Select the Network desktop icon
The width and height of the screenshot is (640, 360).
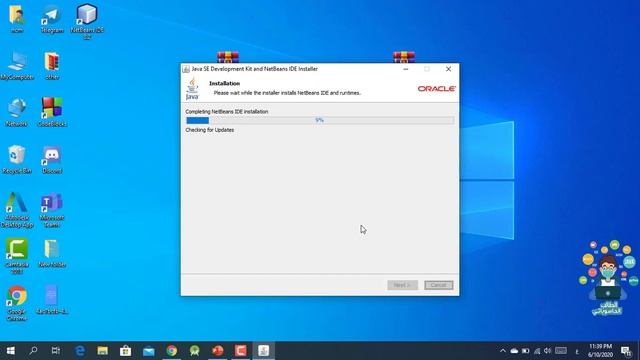click(x=17, y=113)
